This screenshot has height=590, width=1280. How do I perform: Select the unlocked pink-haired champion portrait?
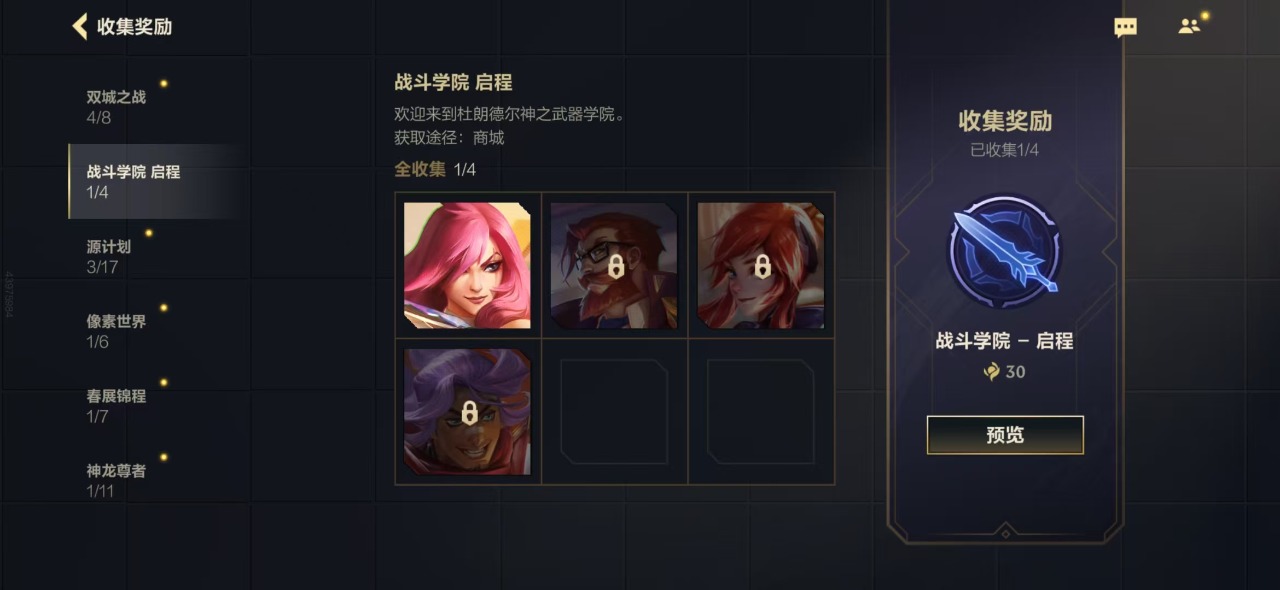click(468, 266)
